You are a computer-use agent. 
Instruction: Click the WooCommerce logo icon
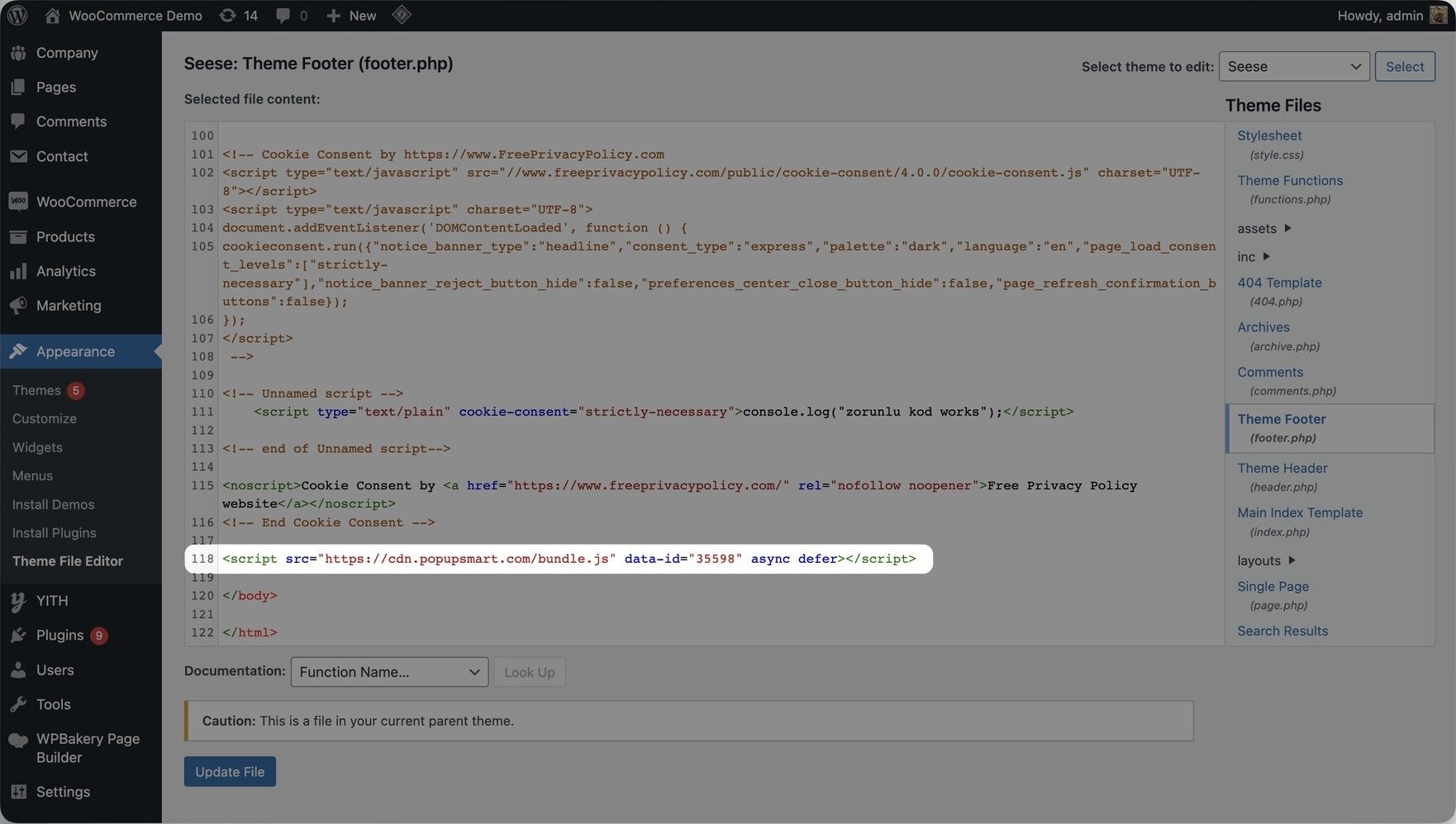[x=18, y=202]
